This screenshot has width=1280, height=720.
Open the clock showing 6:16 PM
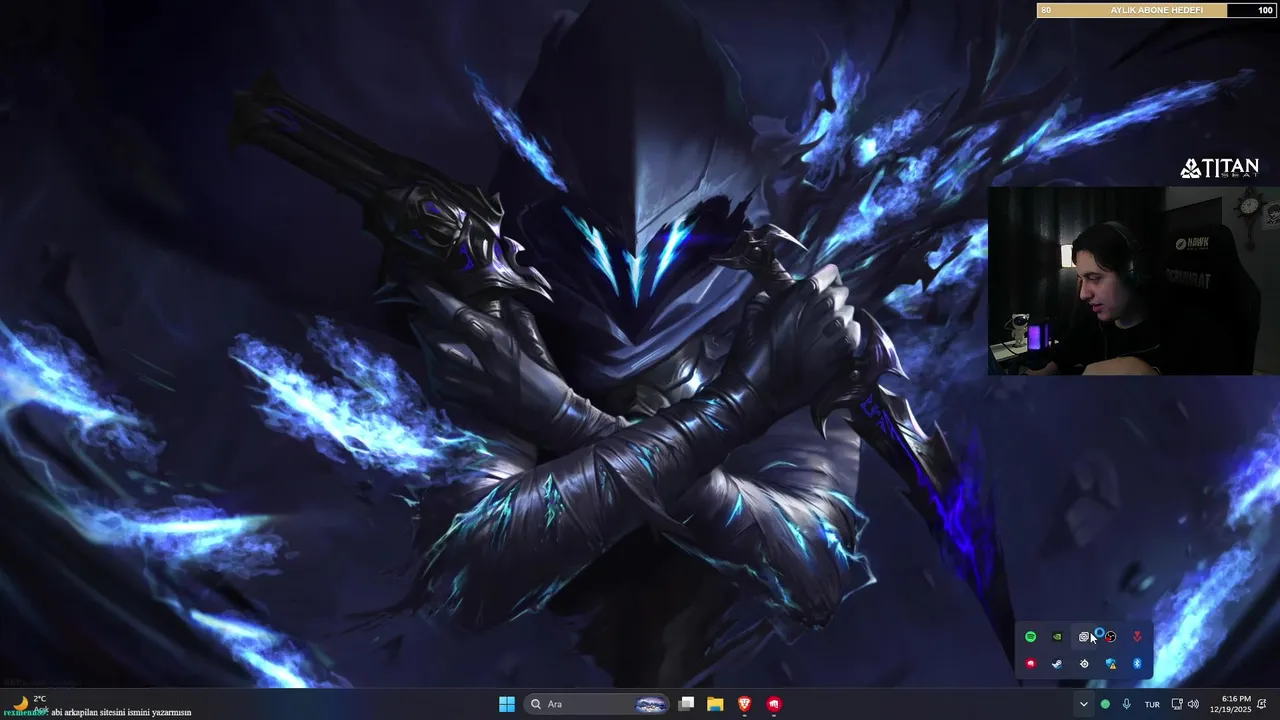pos(1230,704)
